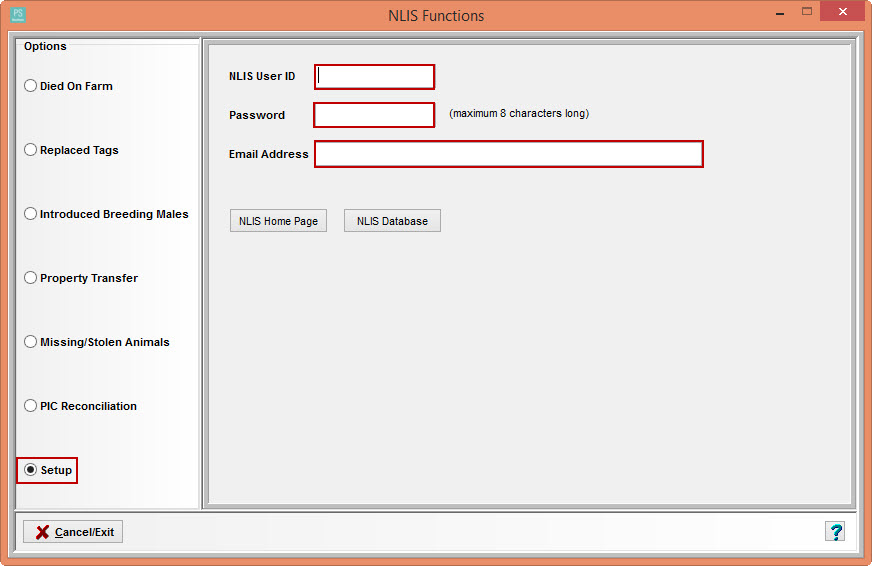Open the NLIS Home Page button

278,221
